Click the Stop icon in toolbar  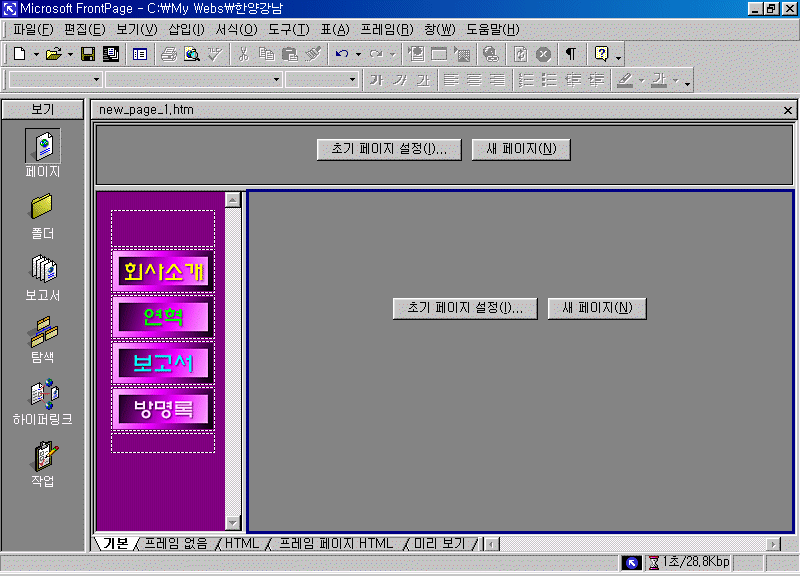coord(543,54)
